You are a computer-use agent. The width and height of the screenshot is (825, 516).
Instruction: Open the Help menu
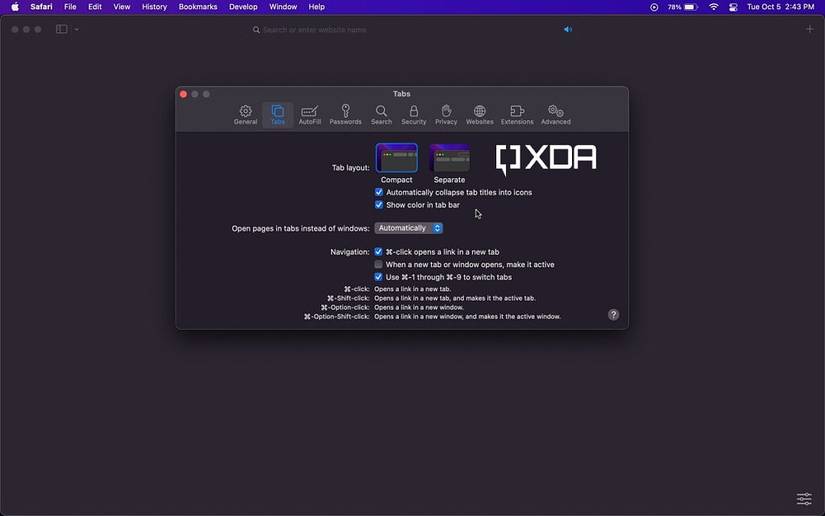(316, 7)
